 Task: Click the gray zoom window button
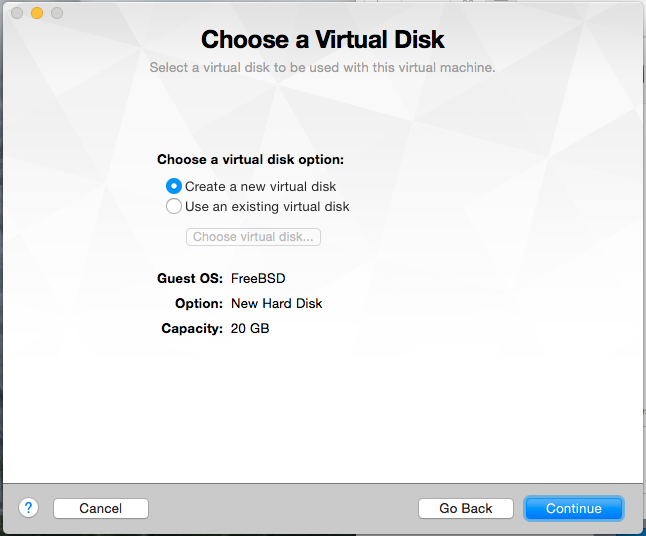[57, 13]
